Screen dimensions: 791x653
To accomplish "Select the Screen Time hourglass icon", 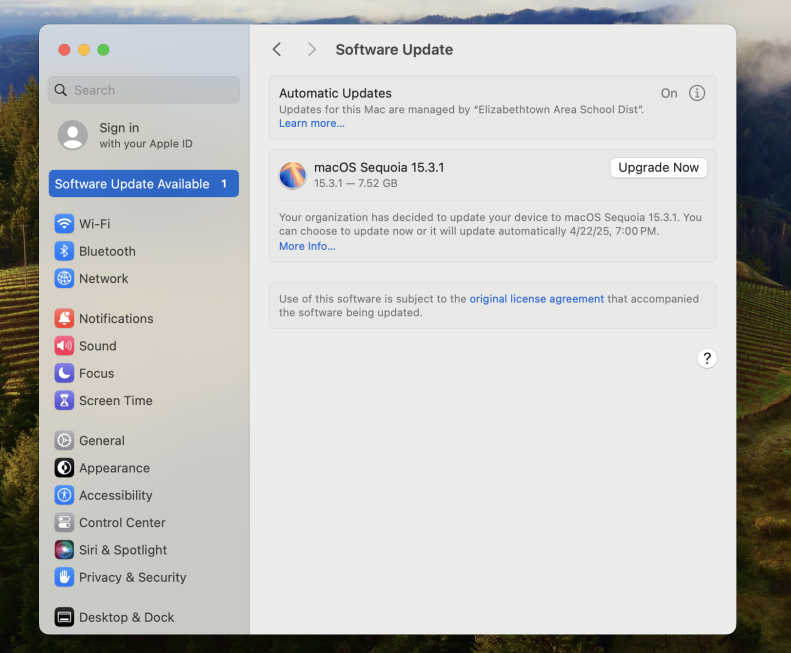I will (64, 400).
